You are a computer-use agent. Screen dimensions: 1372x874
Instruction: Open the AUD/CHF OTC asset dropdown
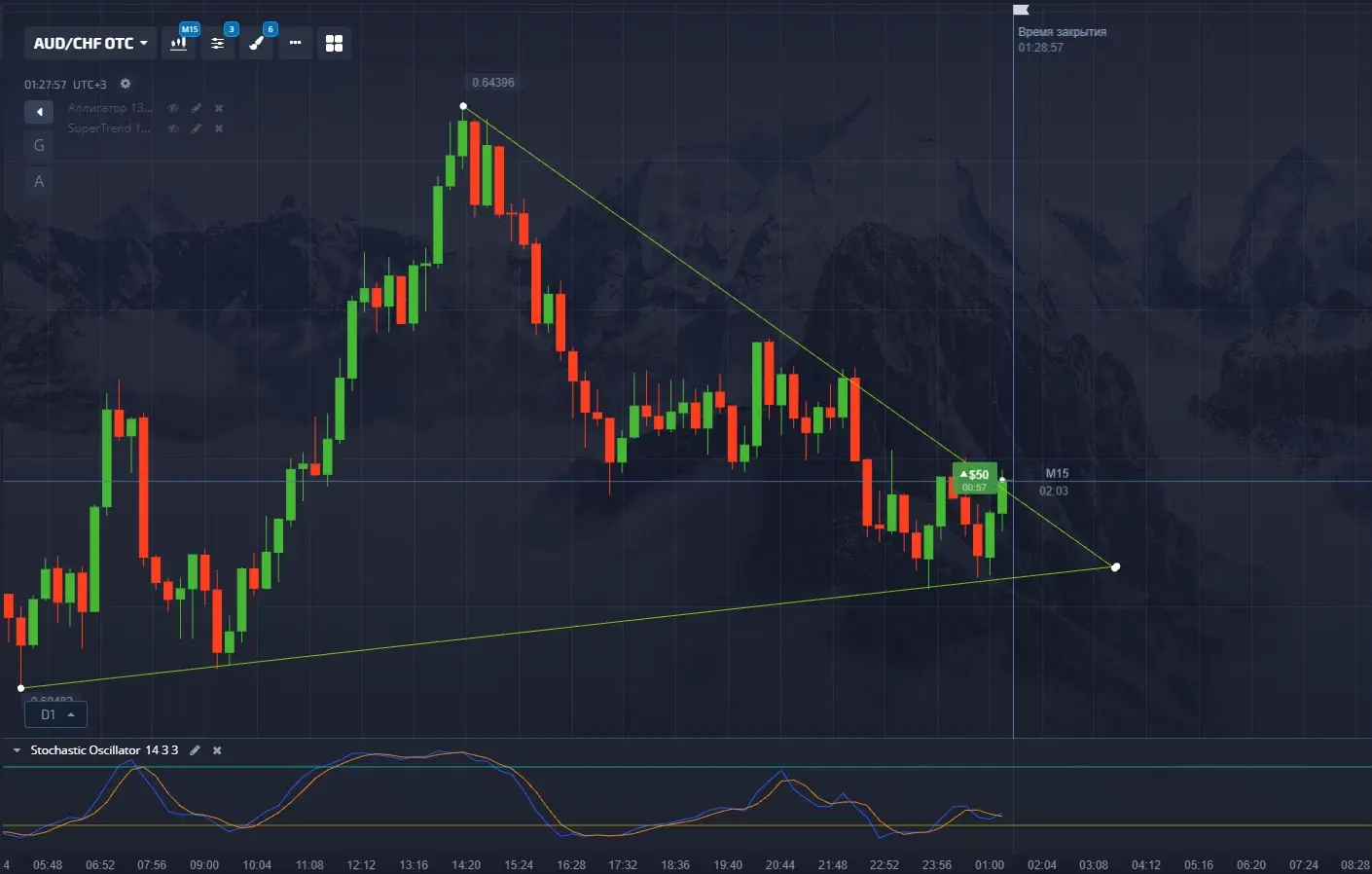tap(90, 43)
